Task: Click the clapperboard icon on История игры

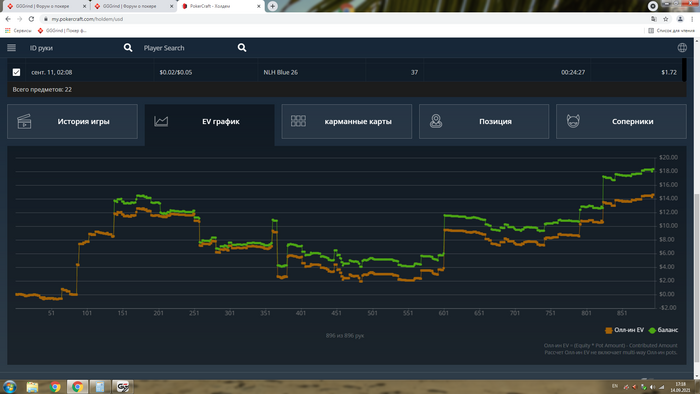Action: click(x=24, y=121)
